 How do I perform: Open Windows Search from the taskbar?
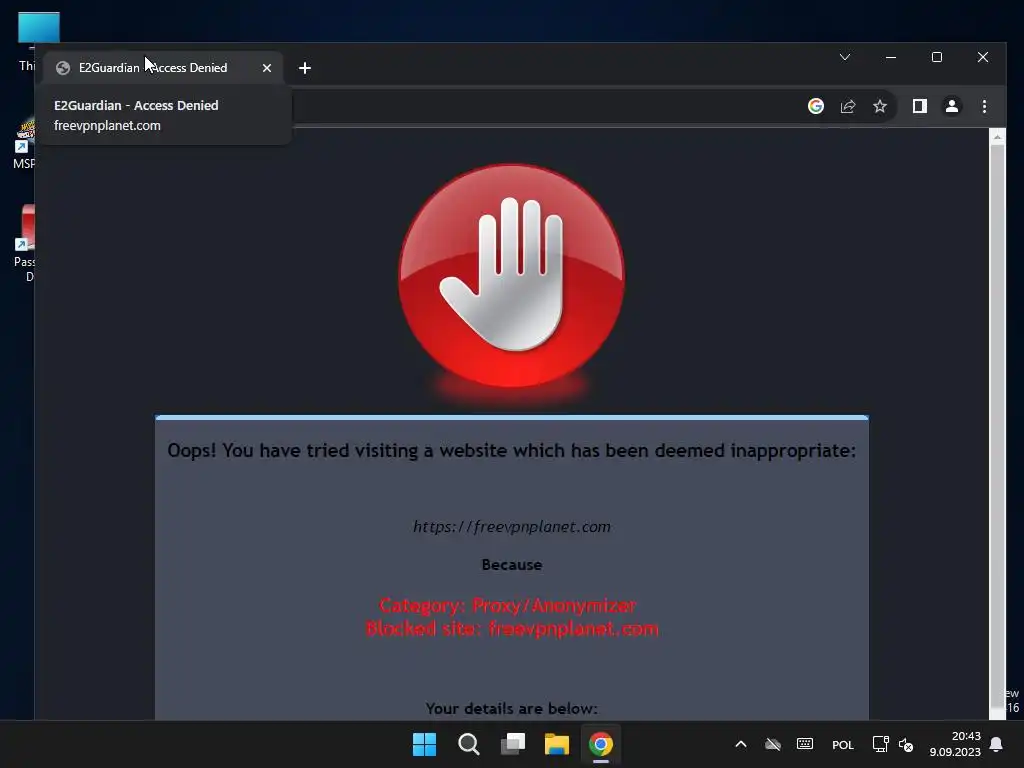pyautogui.click(x=468, y=744)
